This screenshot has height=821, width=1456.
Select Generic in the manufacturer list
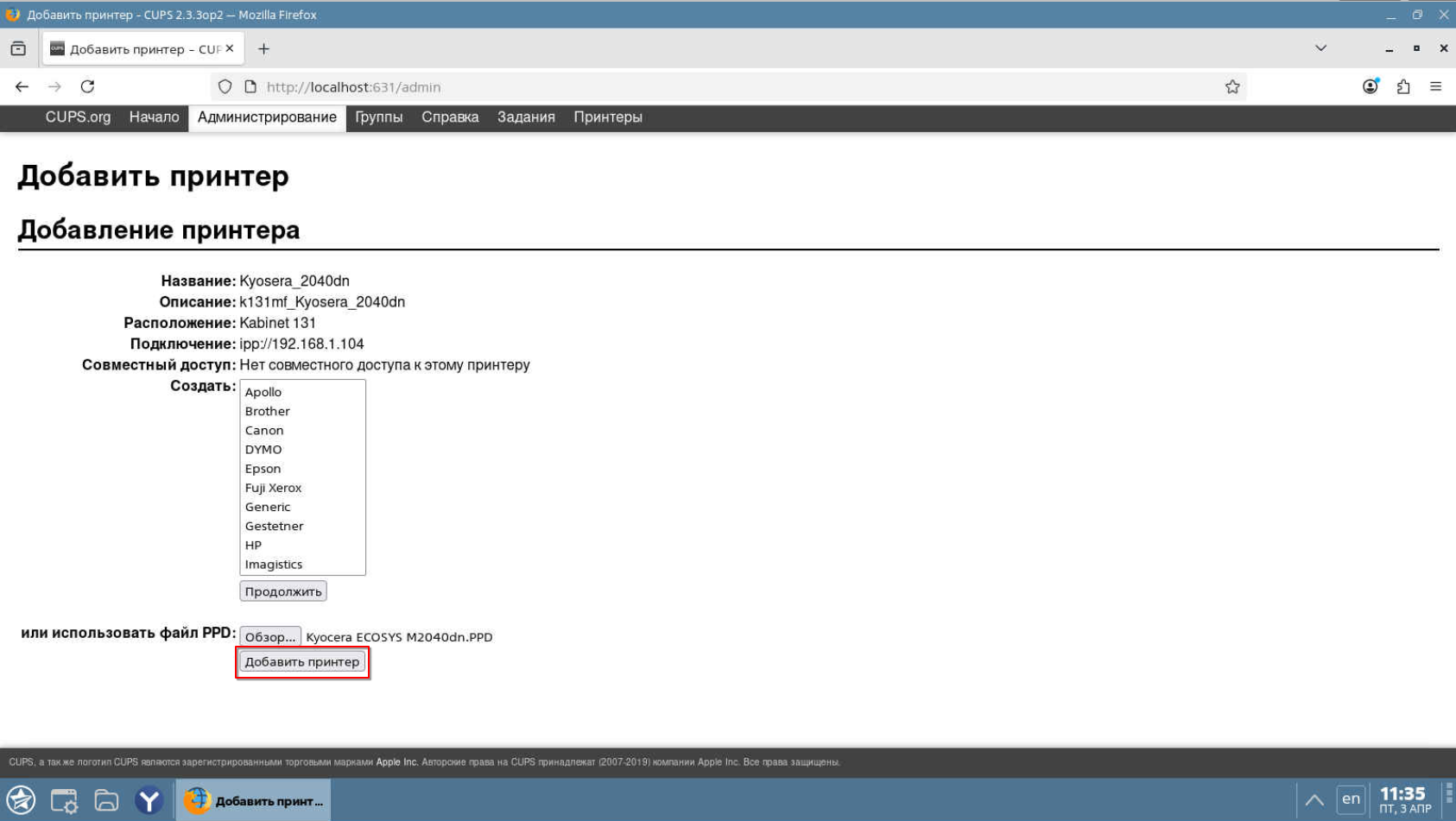268,507
